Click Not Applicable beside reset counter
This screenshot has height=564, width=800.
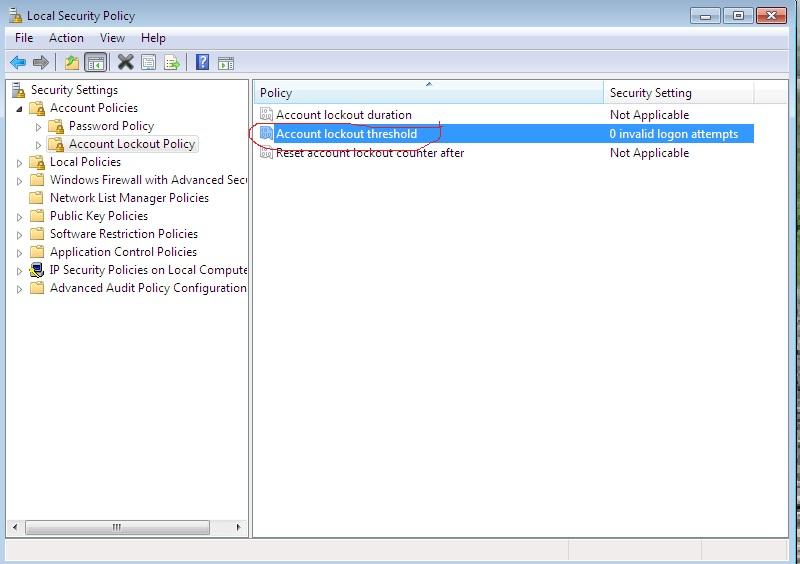649,153
